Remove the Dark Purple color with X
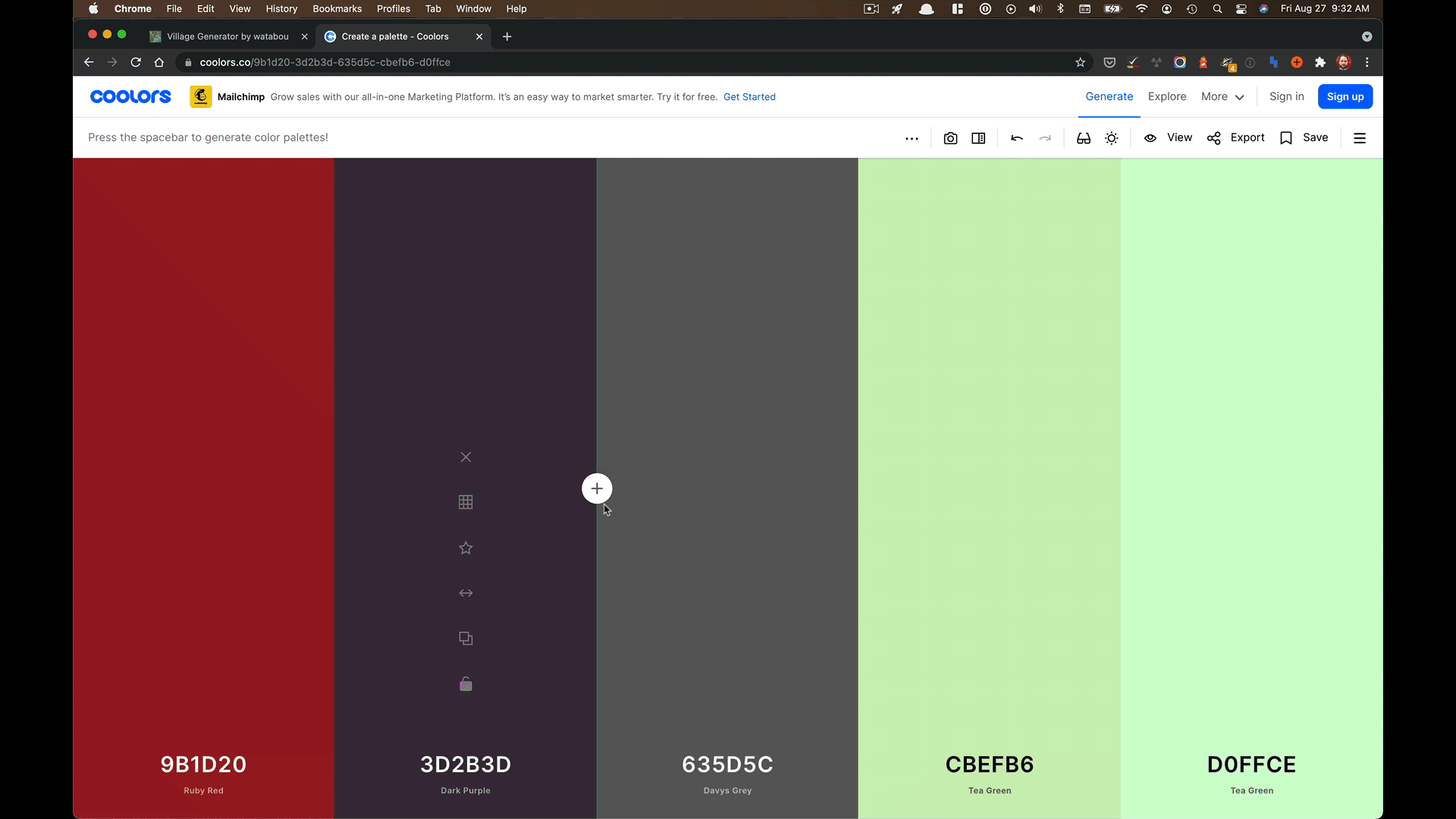Screen dimensions: 1456x819 coord(466,457)
